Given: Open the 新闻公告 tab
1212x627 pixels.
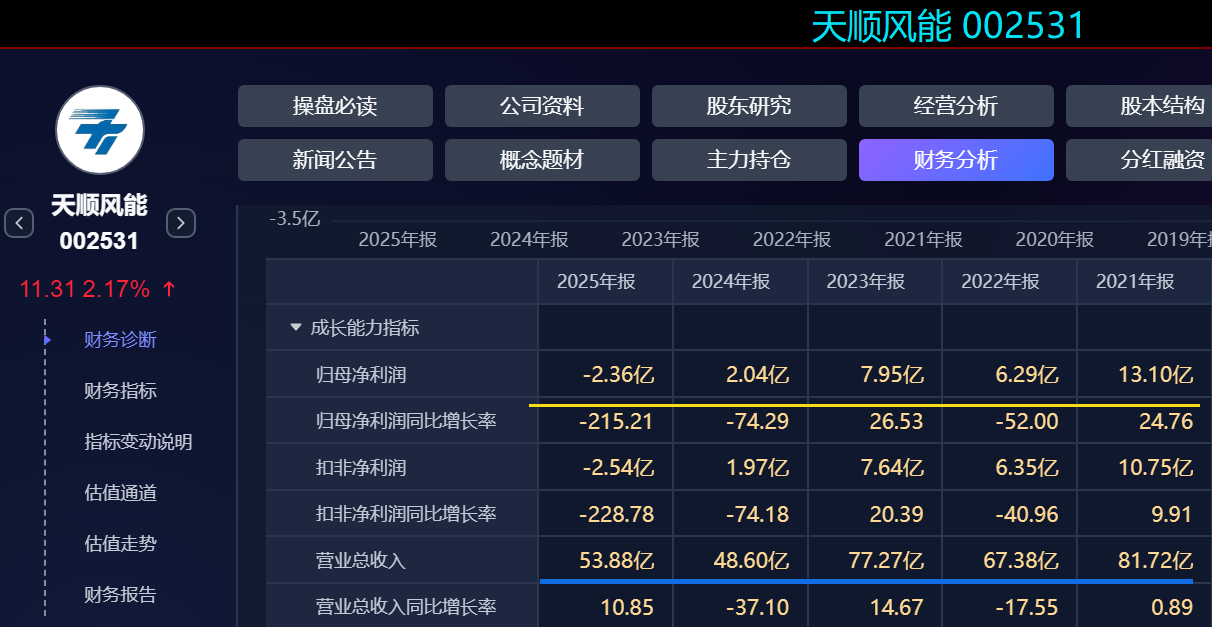Looking at the screenshot, I should click(x=335, y=160).
